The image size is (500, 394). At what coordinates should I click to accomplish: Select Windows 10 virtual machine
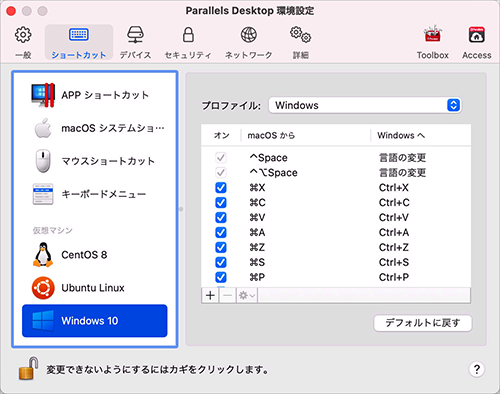click(95, 321)
